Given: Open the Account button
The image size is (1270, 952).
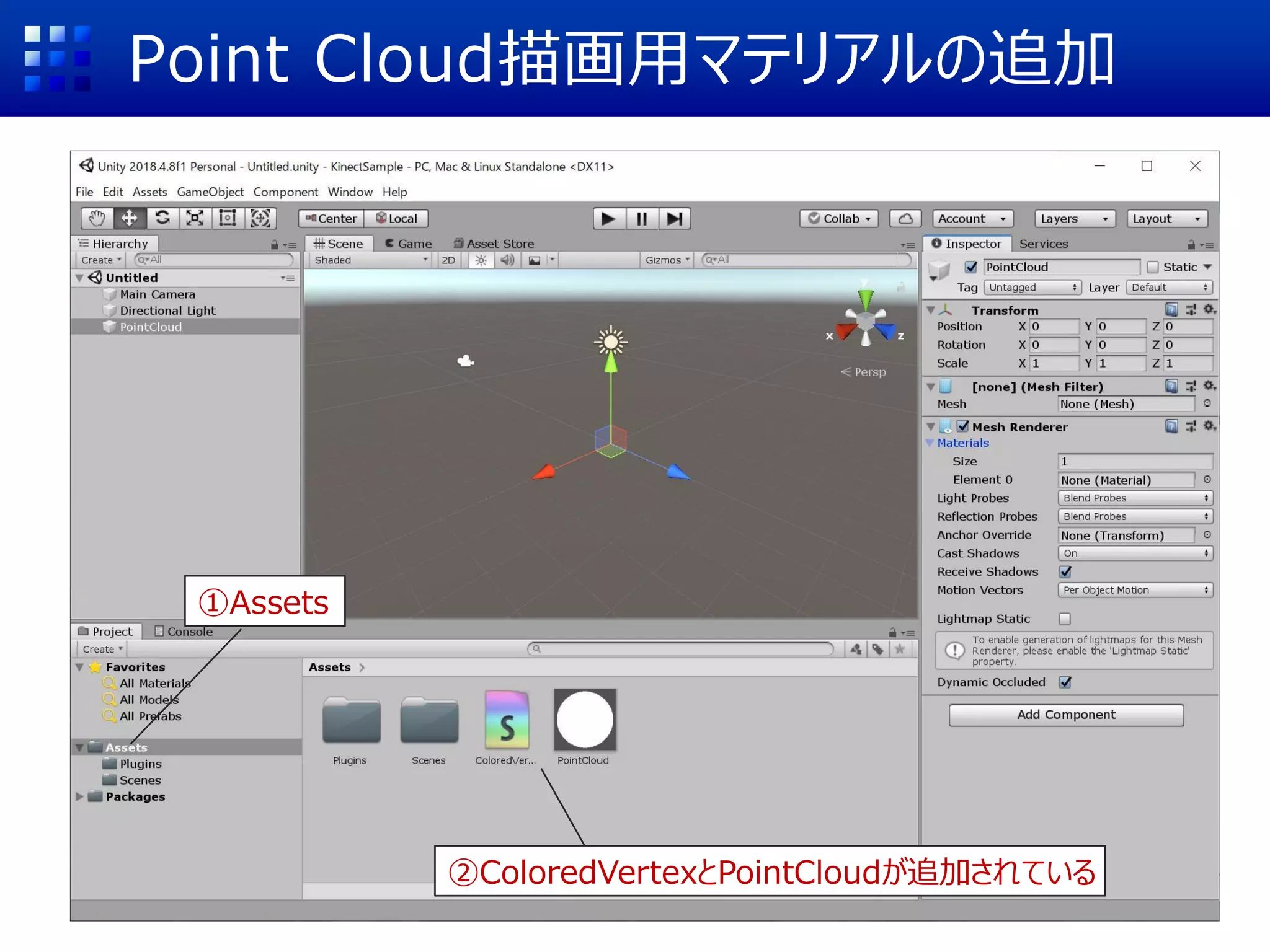Looking at the screenshot, I should [972, 218].
